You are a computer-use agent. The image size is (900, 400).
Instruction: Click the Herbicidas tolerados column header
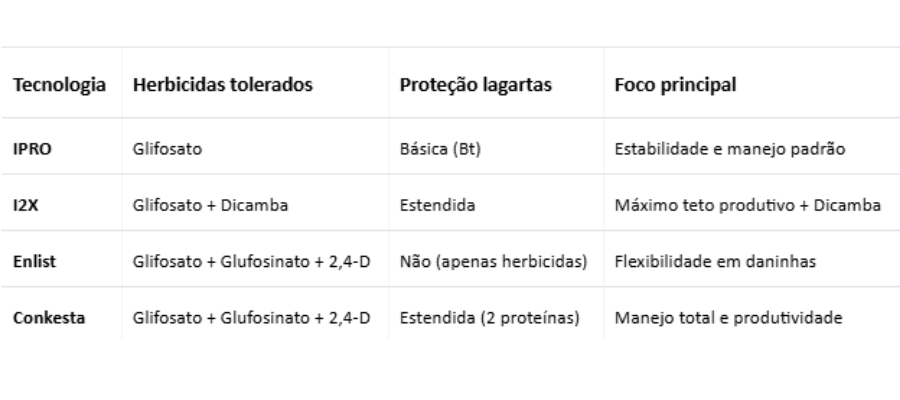click(223, 86)
